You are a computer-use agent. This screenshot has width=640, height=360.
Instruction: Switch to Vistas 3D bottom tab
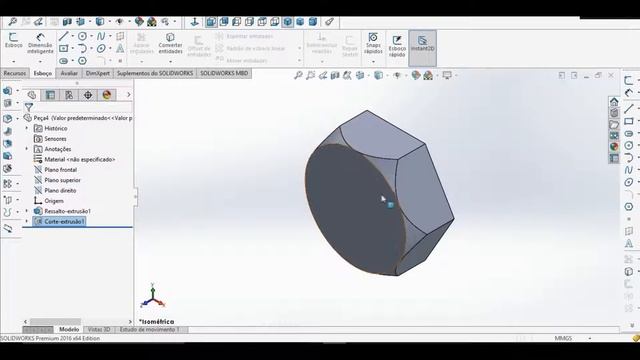pos(99,329)
